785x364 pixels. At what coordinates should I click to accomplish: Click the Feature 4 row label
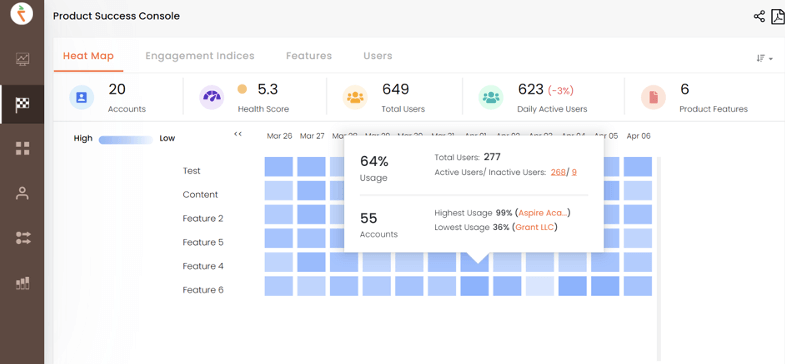[x=203, y=266]
